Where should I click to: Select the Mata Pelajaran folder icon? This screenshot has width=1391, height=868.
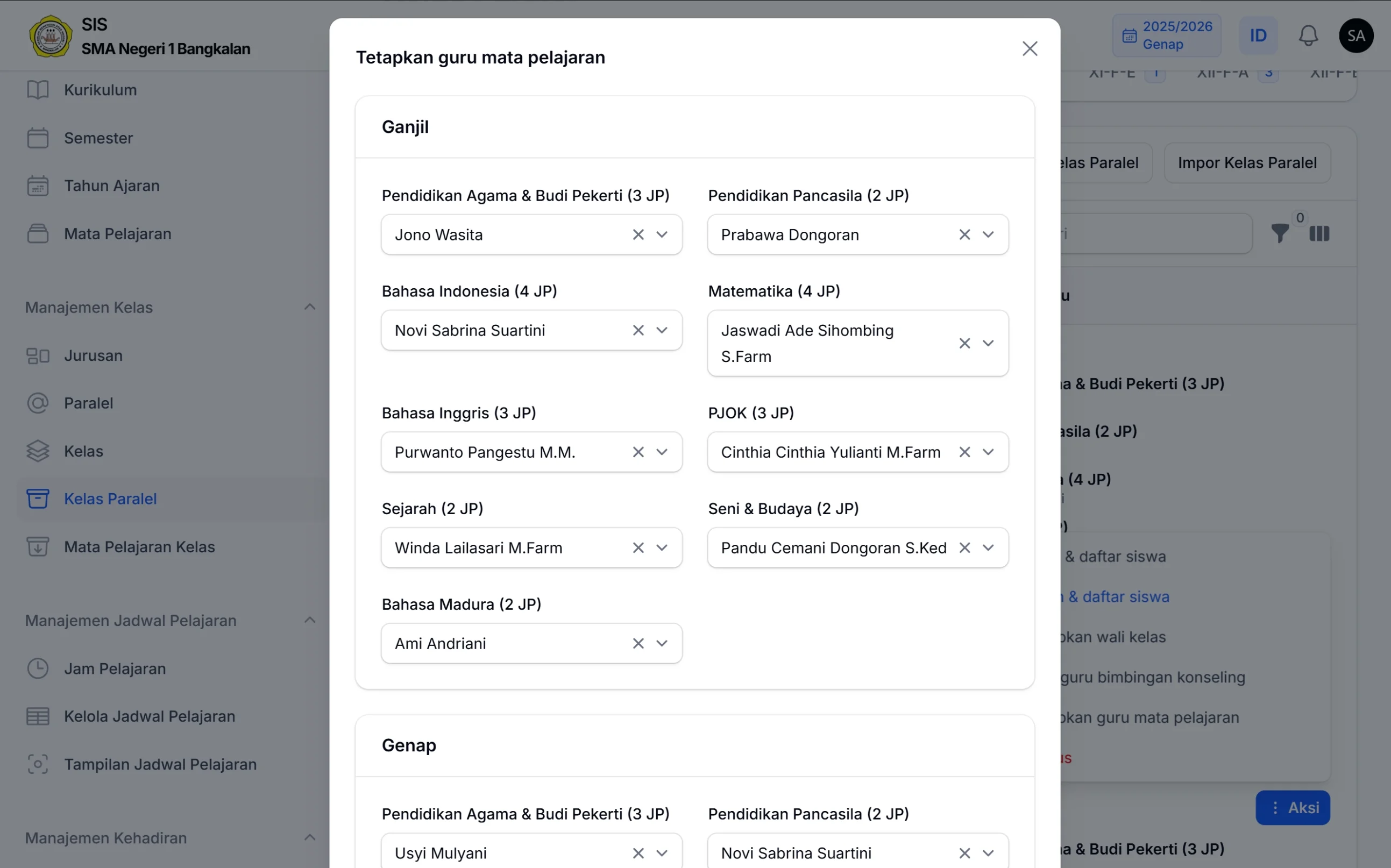coord(38,233)
